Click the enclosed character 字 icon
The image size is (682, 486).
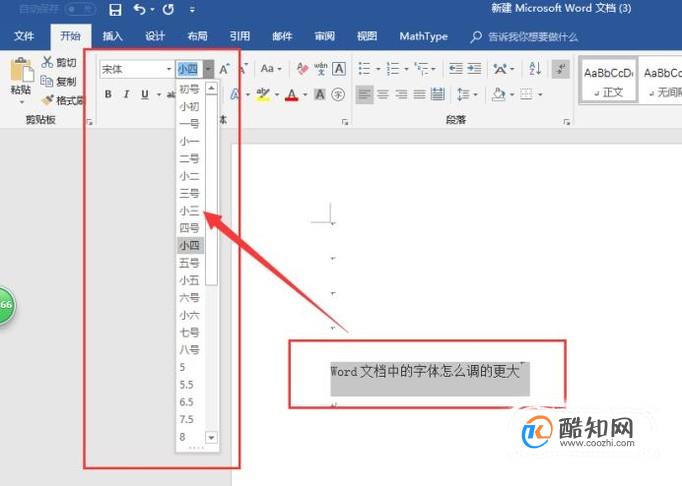338,94
